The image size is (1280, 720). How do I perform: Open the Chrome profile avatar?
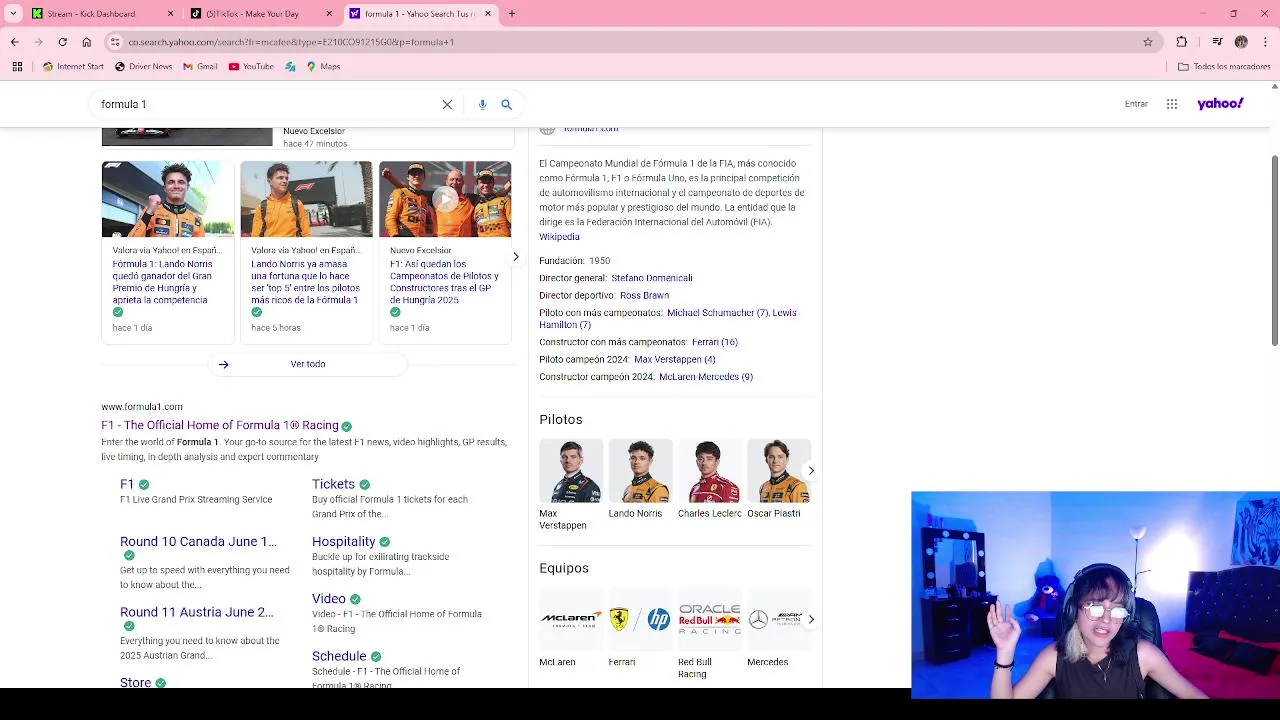1241,42
